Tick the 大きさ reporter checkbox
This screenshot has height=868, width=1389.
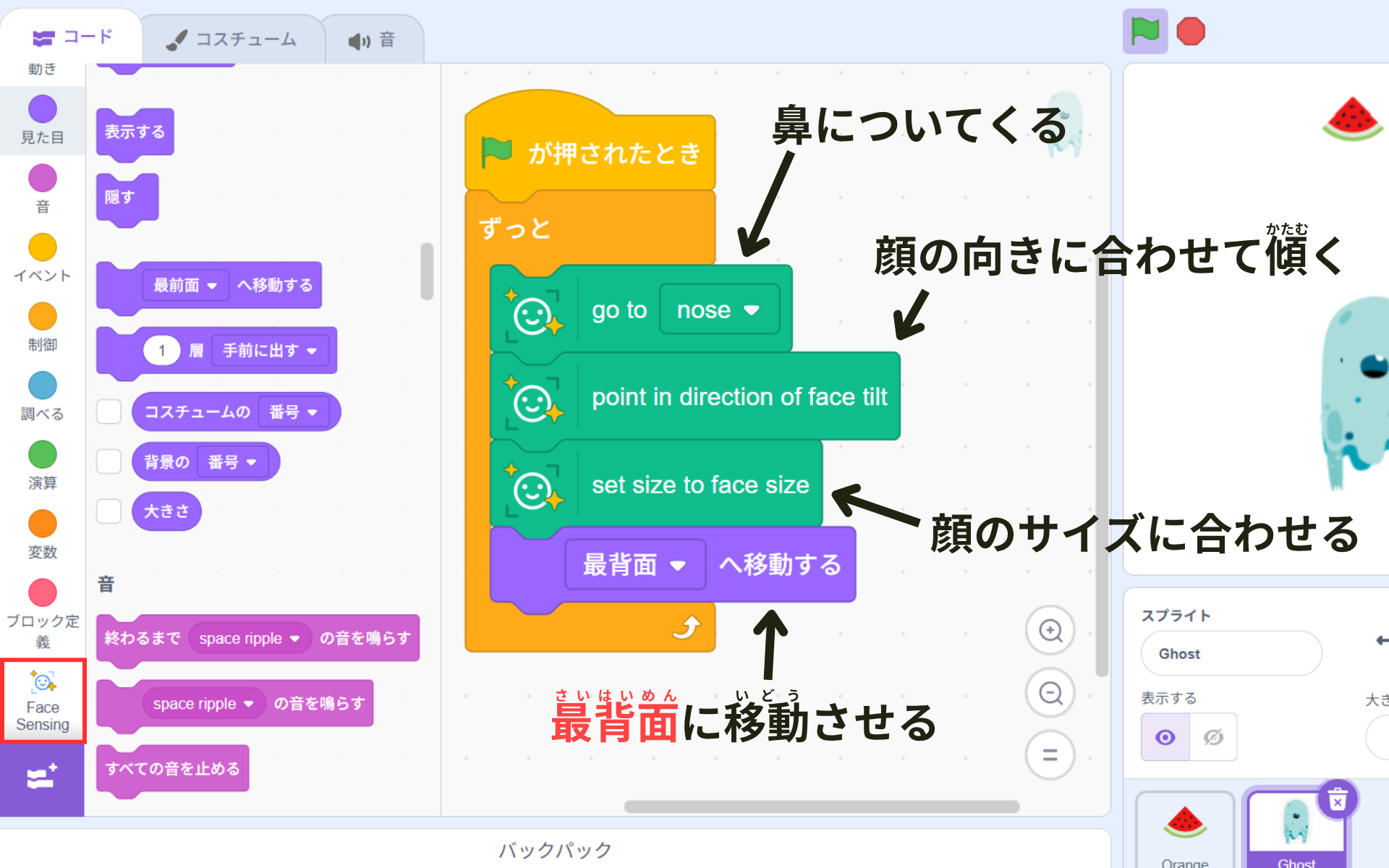pos(109,511)
